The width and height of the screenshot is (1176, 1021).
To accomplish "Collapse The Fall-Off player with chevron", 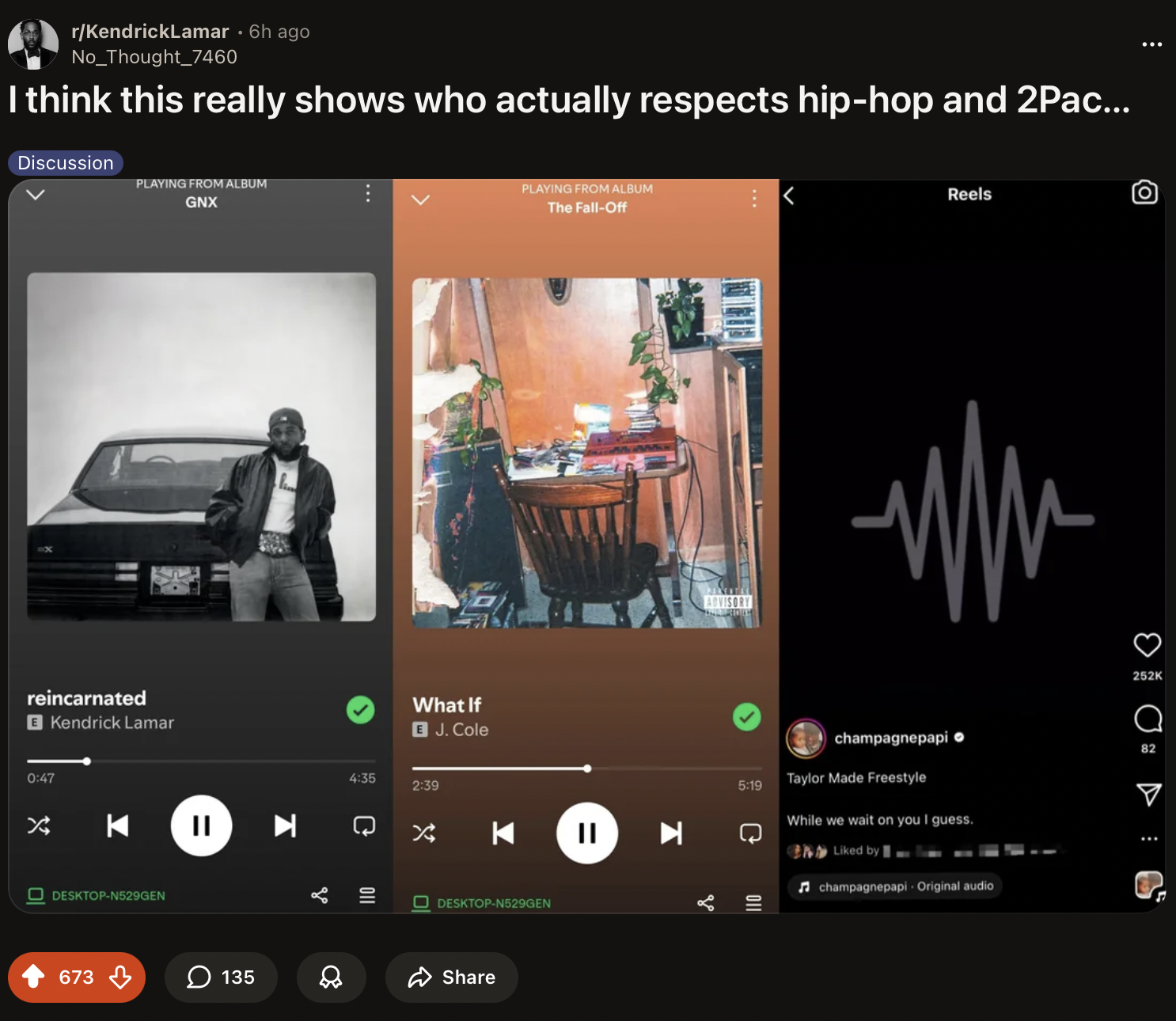I will tap(421, 199).
